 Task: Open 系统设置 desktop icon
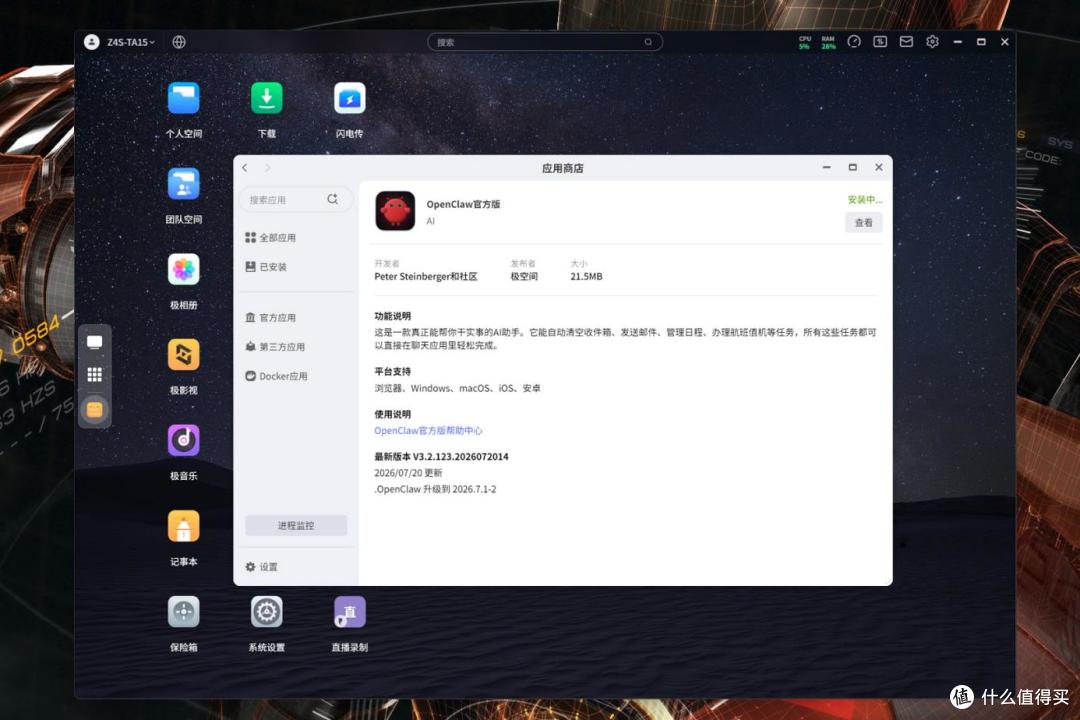click(x=267, y=612)
